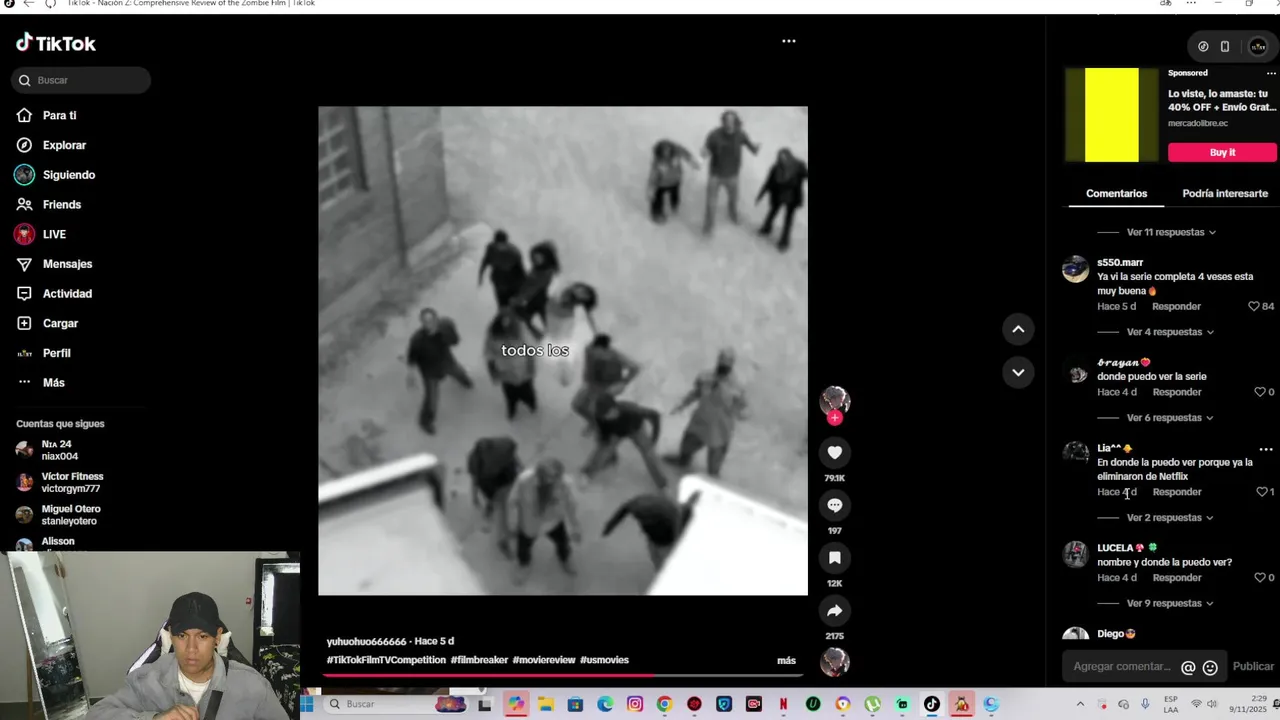
Task: Seek on the video progress bar
Action: coord(562,675)
